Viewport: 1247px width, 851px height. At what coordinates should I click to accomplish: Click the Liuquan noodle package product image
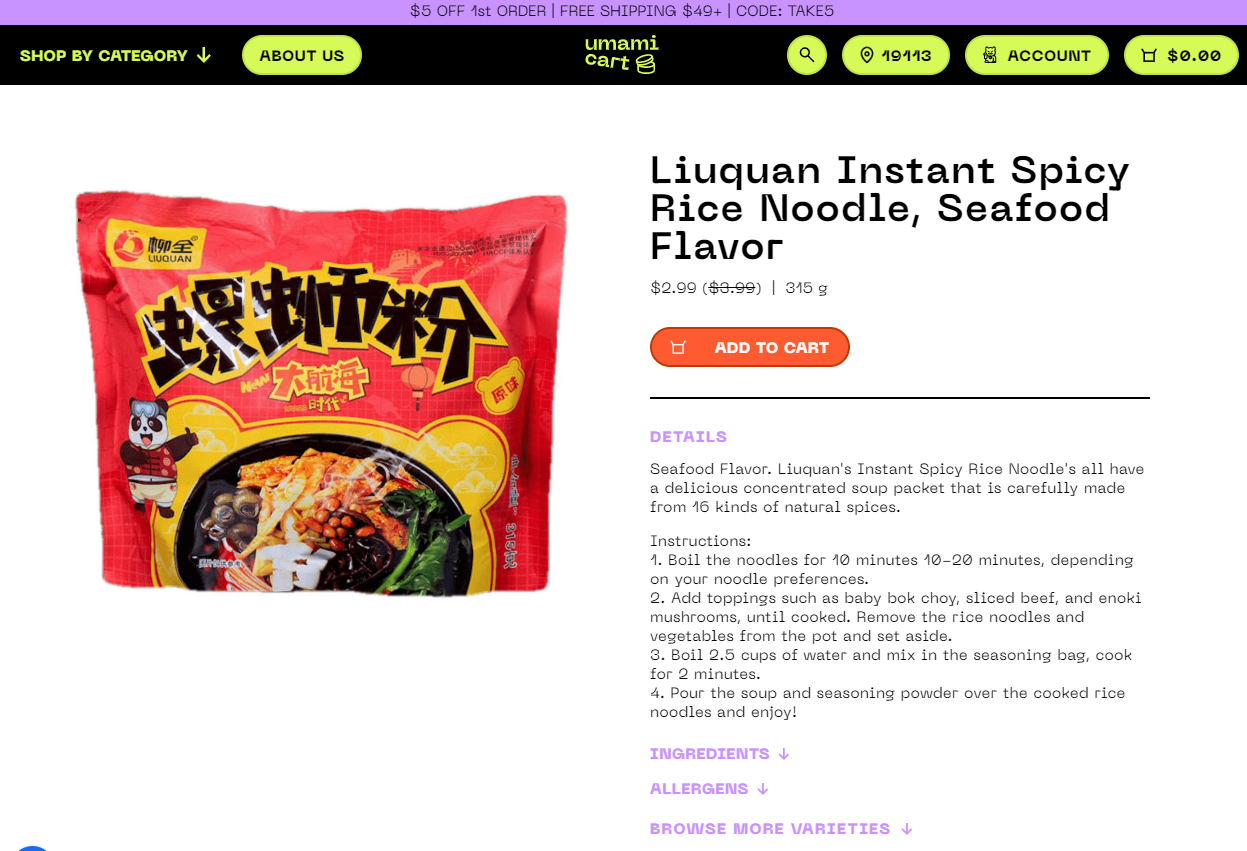pyautogui.click(x=321, y=391)
